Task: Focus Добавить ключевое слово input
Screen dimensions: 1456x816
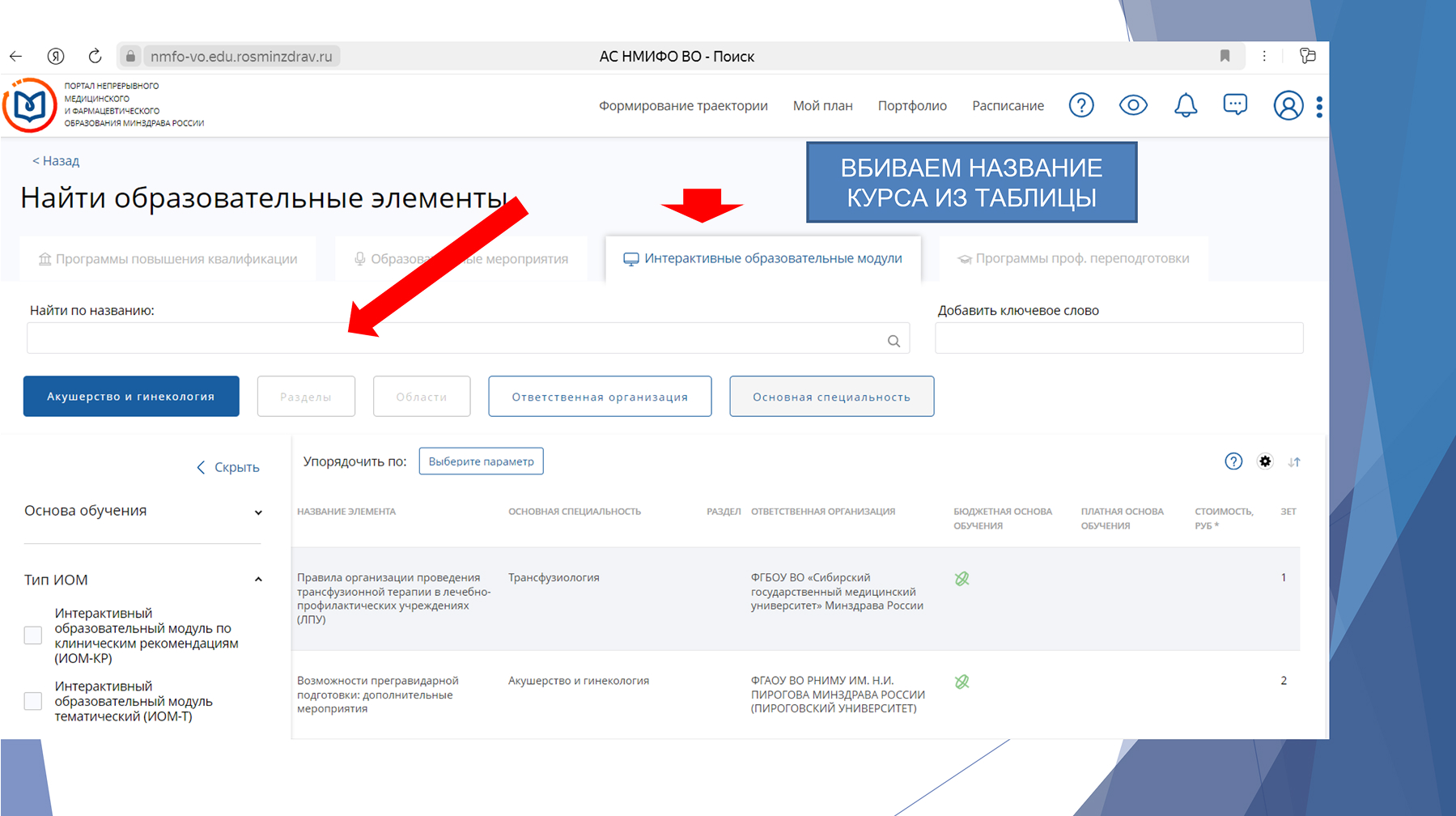Action: pyautogui.click(x=1119, y=338)
